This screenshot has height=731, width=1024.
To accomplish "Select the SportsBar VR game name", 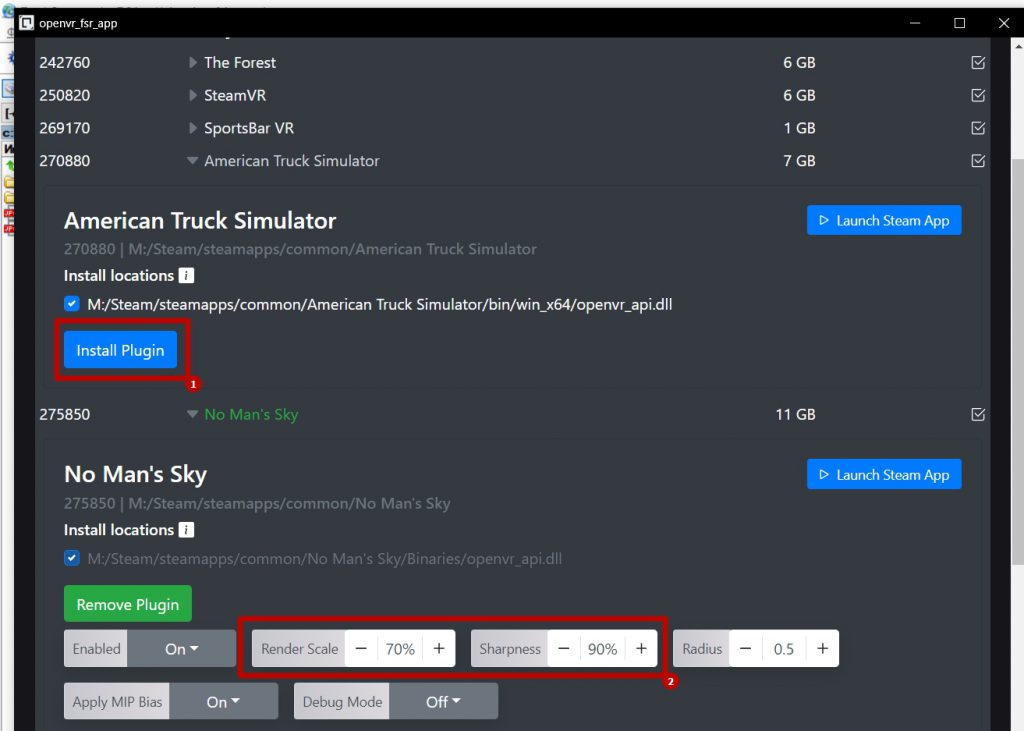I will [249, 128].
